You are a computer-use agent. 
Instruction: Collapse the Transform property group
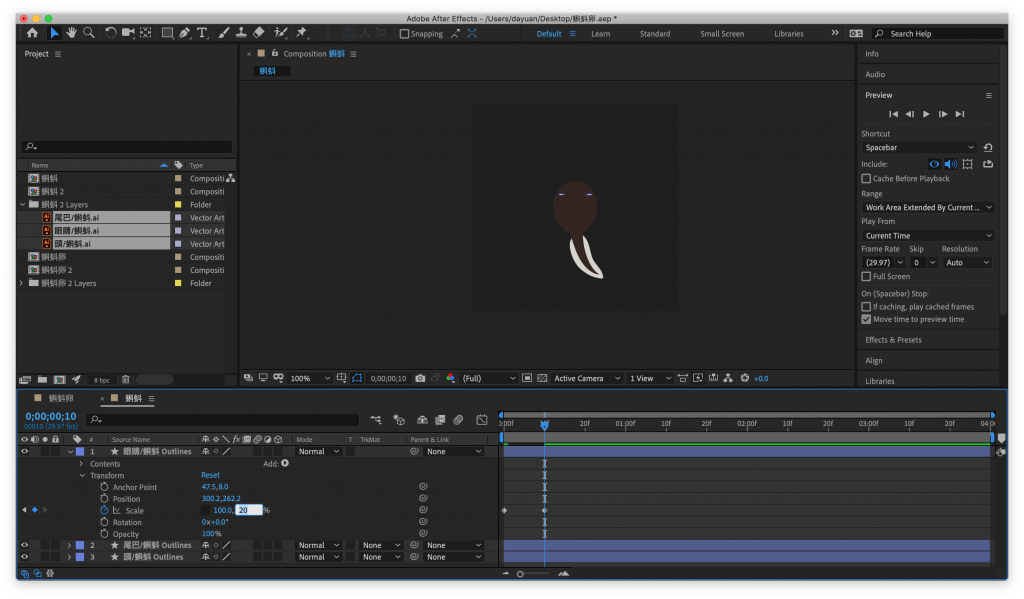[82, 476]
